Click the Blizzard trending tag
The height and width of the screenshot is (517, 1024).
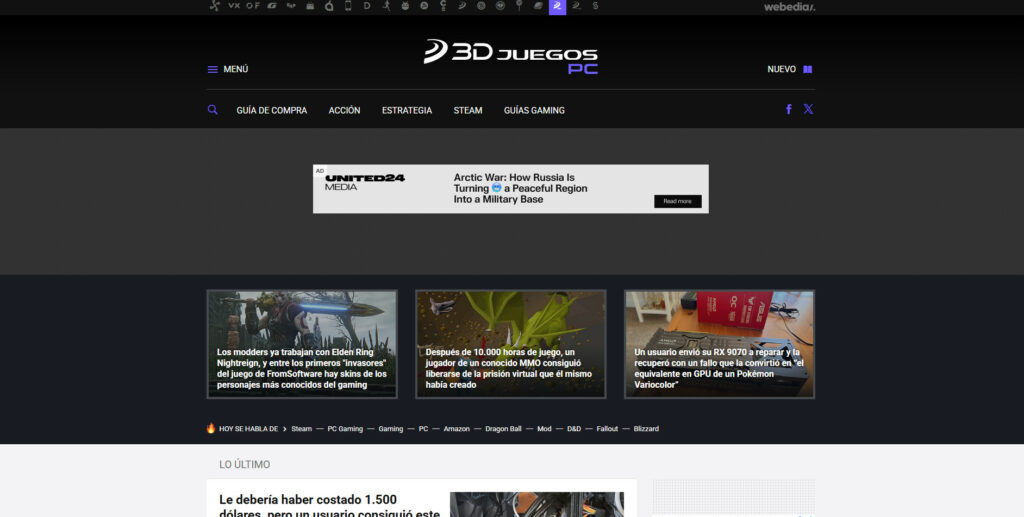646,429
